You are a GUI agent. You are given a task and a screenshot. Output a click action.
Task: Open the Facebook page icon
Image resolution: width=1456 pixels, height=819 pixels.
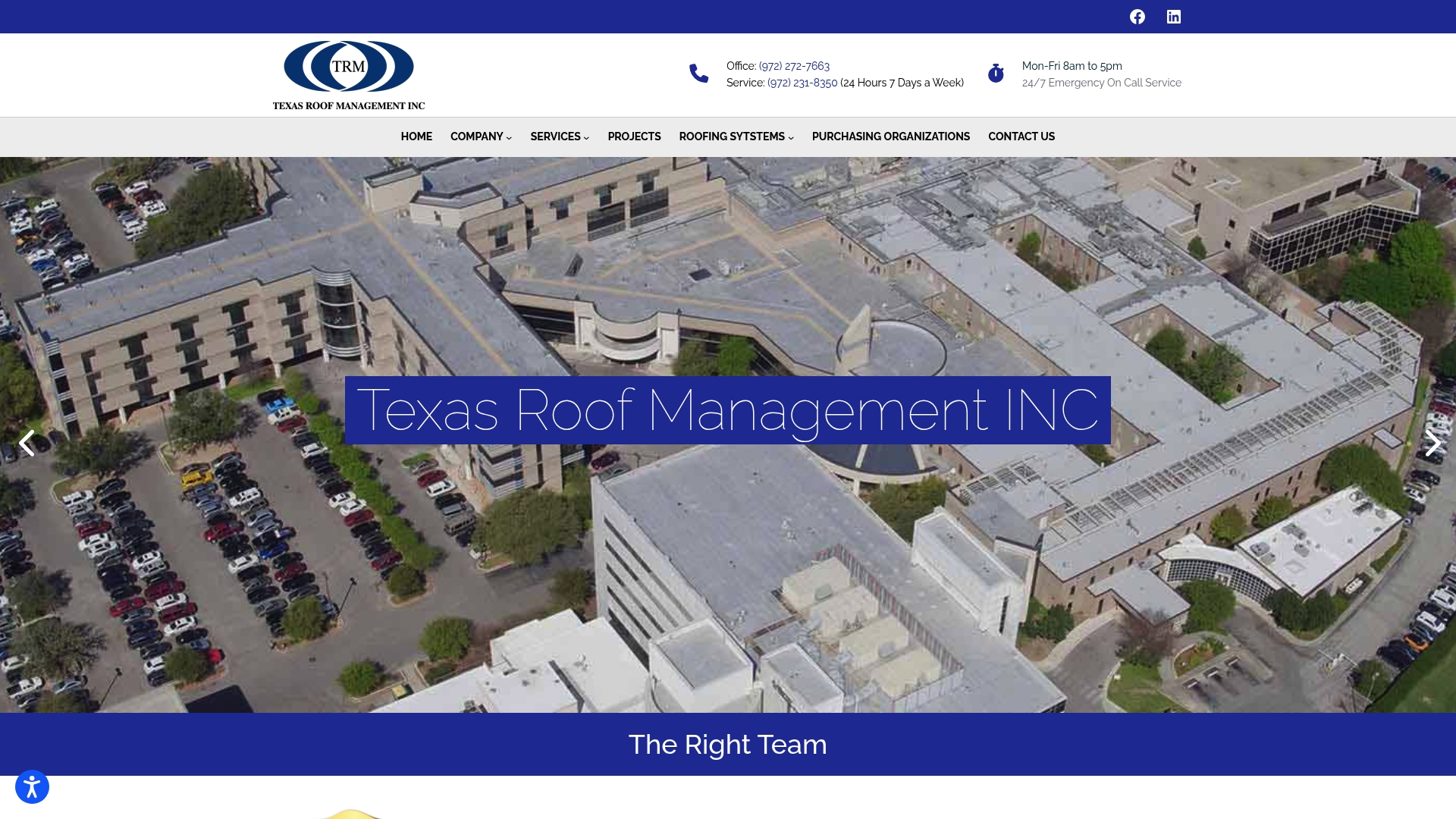1137,17
